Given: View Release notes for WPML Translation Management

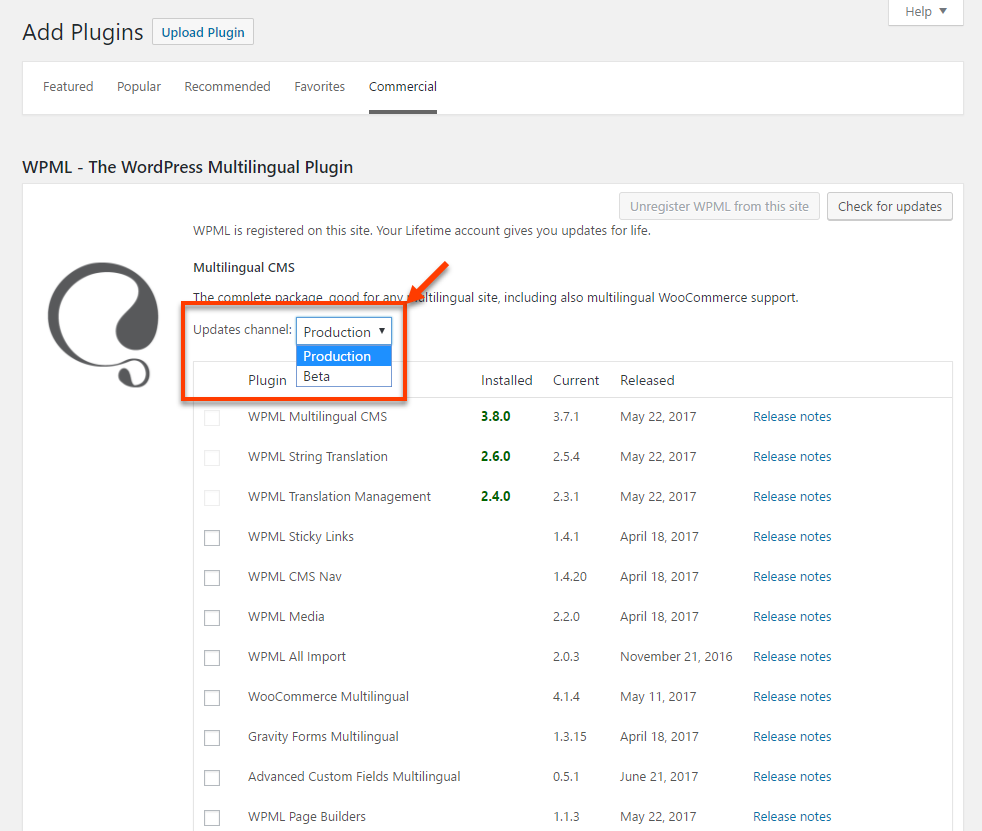Looking at the screenshot, I should (x=792, y=497).
